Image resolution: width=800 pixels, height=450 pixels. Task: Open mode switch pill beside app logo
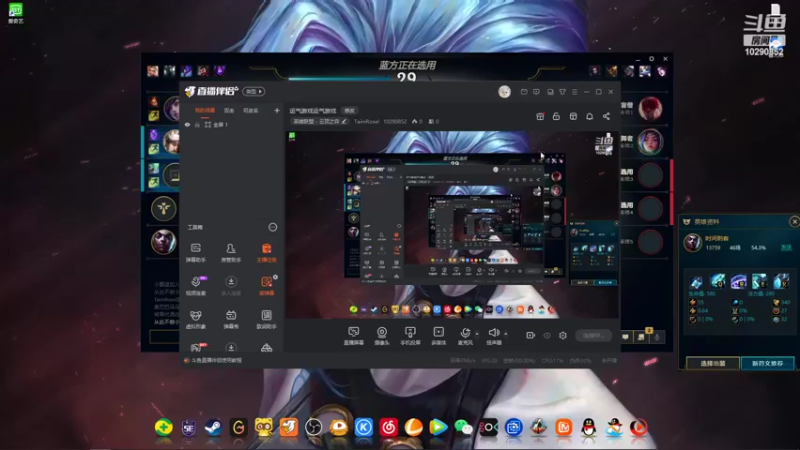254,91
